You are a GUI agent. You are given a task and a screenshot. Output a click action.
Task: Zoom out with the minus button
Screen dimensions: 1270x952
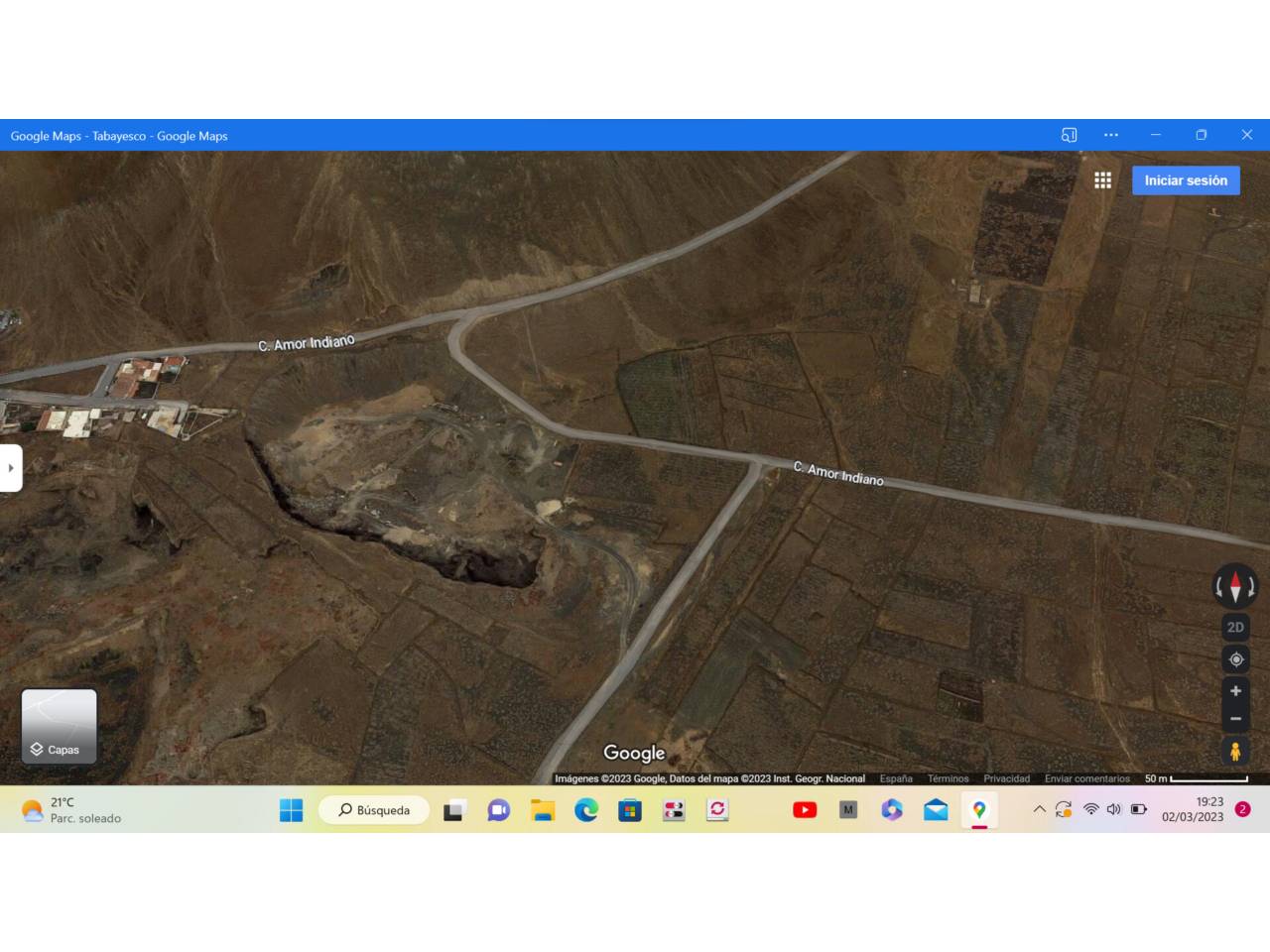click(x=1235, y=719)
